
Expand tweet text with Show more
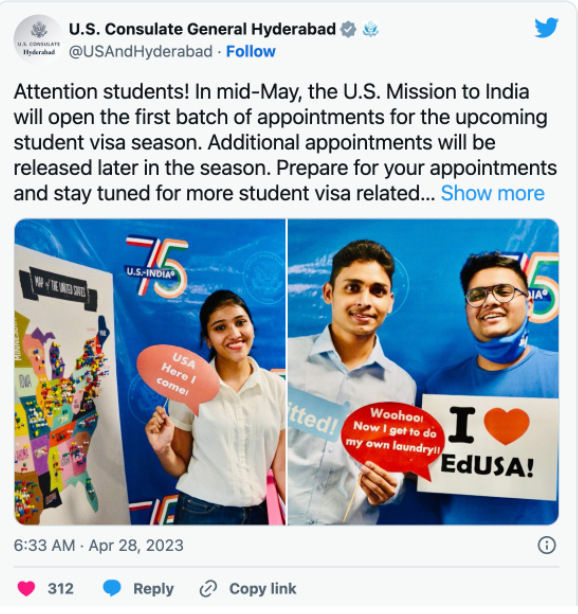[493, 193]
